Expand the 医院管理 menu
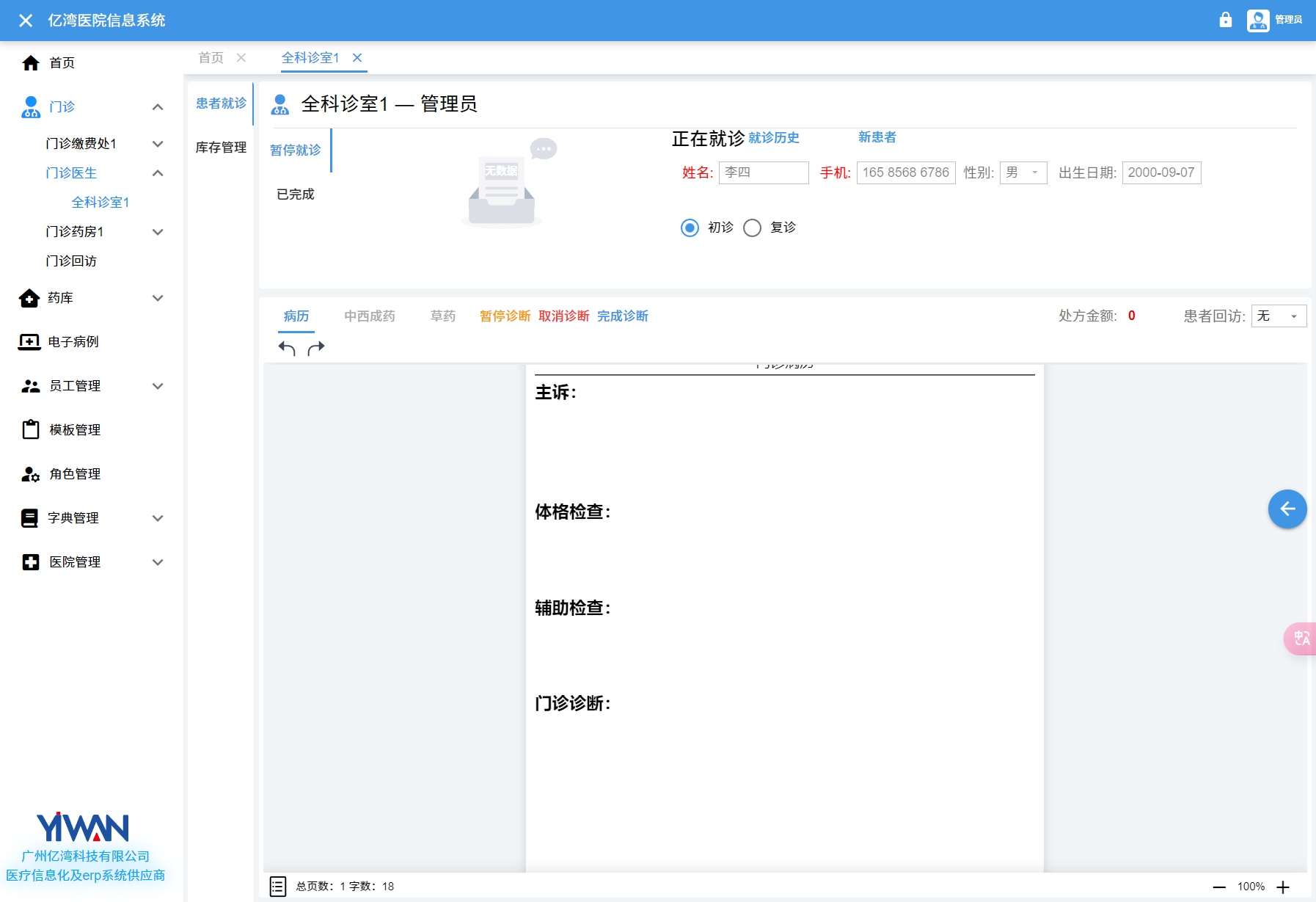The width and height of the screenshot is (1316, 902). pos(158,562)
